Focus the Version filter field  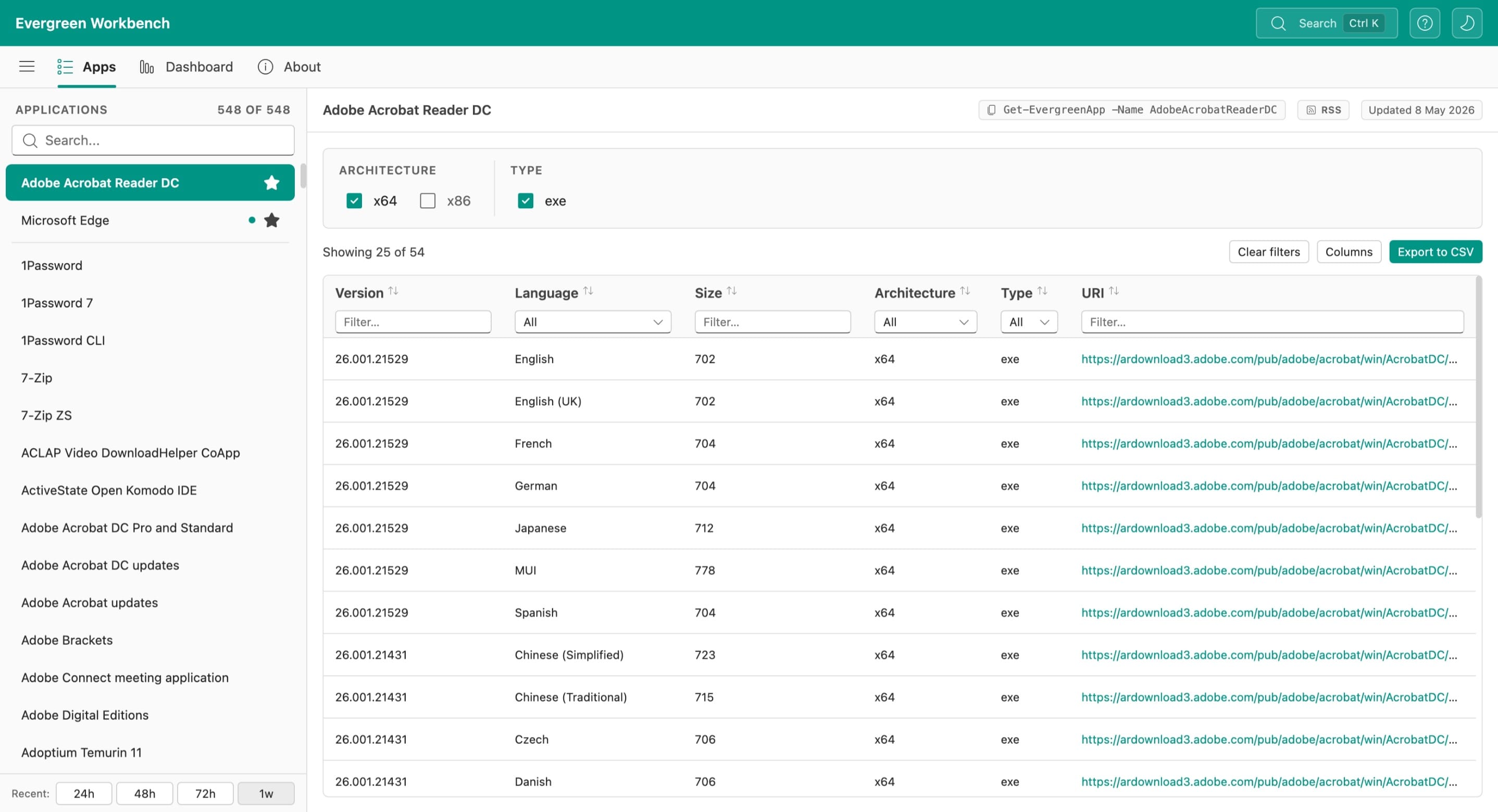click(413, 322)
